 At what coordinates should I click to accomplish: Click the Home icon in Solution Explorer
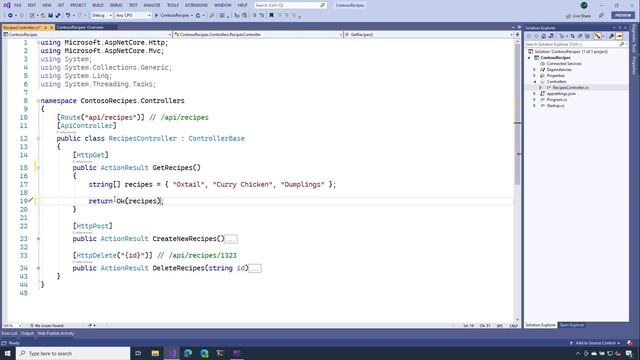pos(544,36)
